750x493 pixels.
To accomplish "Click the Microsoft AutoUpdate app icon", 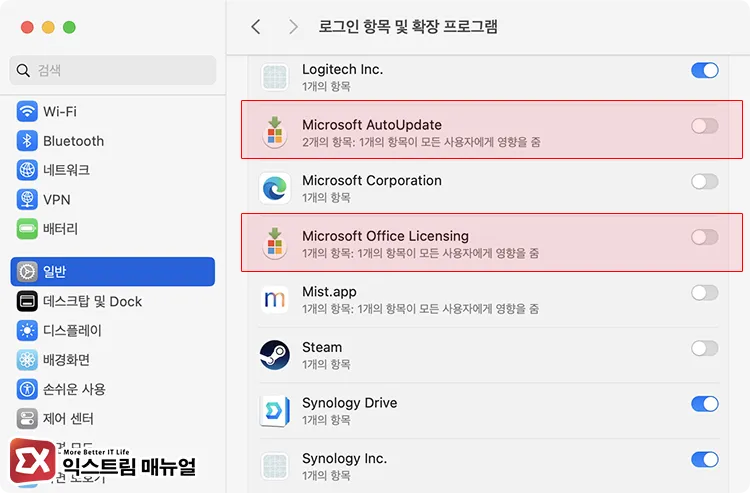I will tap(275, 132).
